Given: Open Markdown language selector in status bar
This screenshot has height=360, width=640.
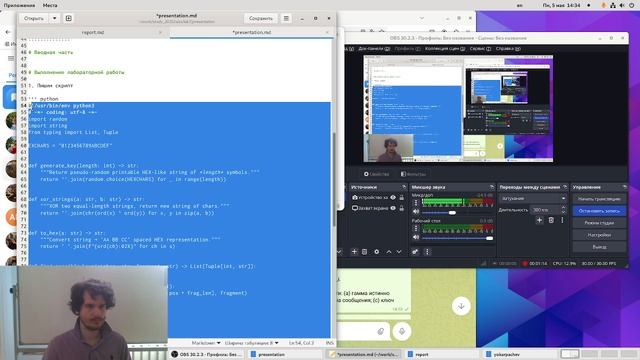Looking at the screenshot, I should coord(206,343).
